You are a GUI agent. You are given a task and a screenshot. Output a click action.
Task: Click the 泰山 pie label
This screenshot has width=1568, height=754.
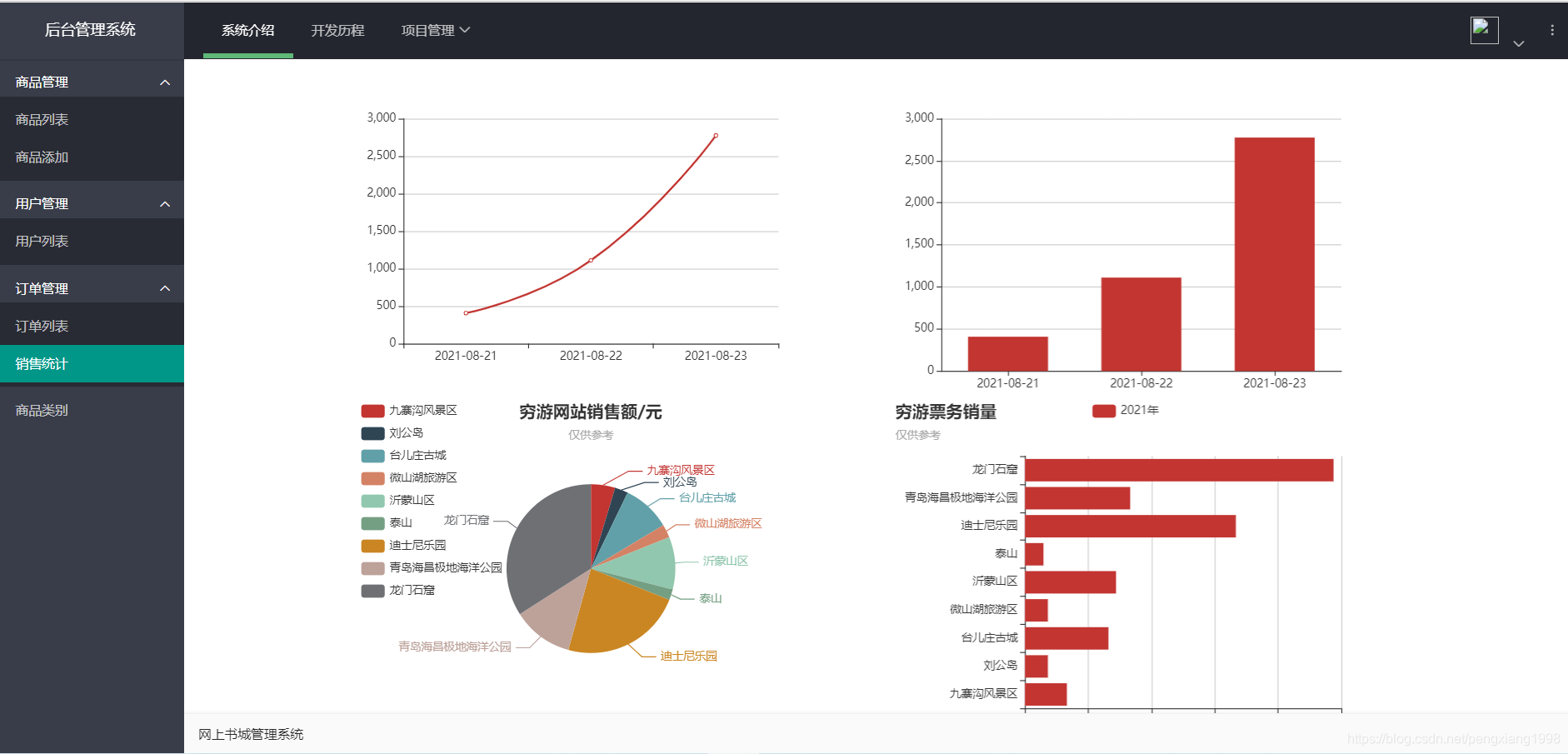coord(711,599)
